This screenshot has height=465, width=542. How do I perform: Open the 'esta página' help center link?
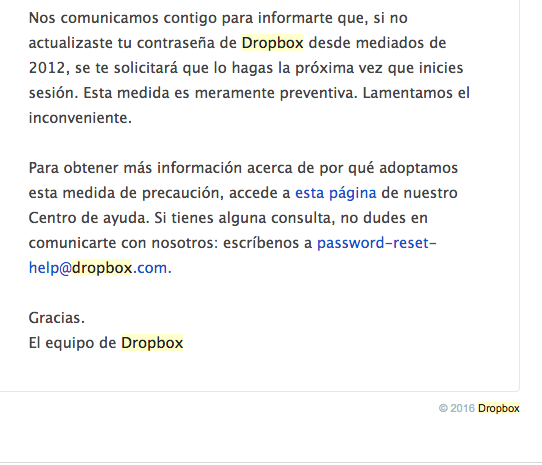click(335, 193)
